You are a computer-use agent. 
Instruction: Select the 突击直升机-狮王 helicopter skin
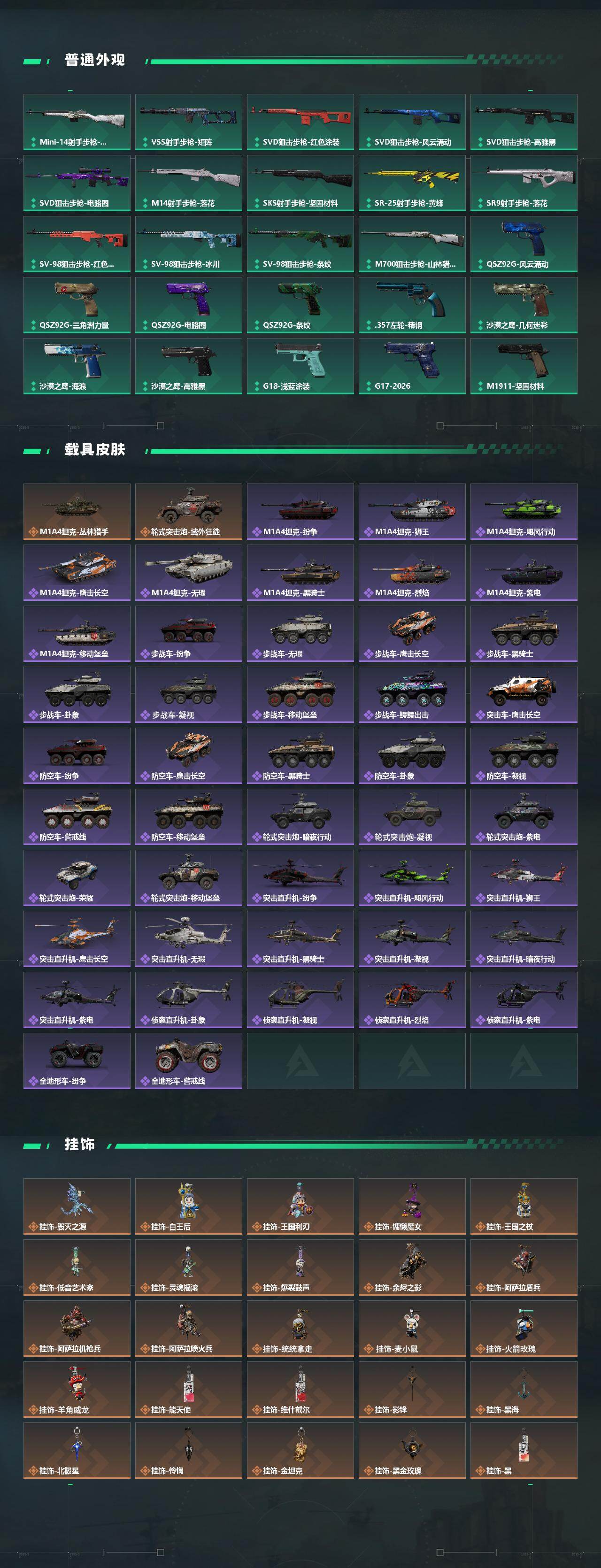tap(524, 878)
